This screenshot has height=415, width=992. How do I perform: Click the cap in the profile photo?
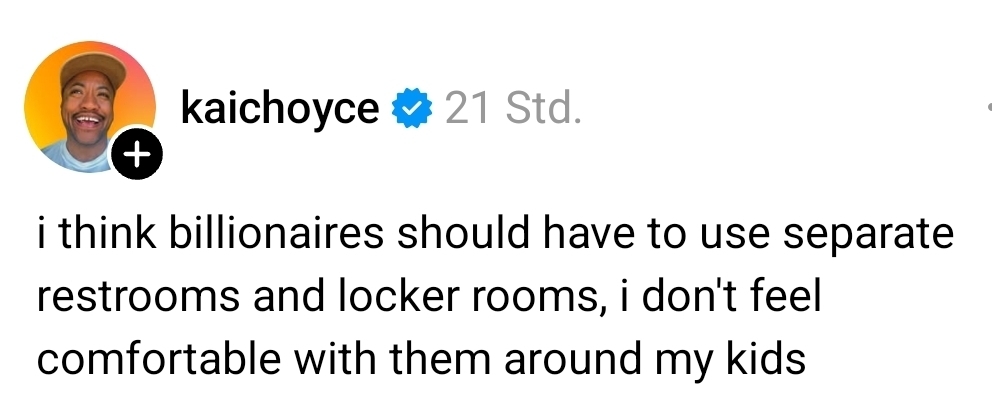click(x=92, y=70)
